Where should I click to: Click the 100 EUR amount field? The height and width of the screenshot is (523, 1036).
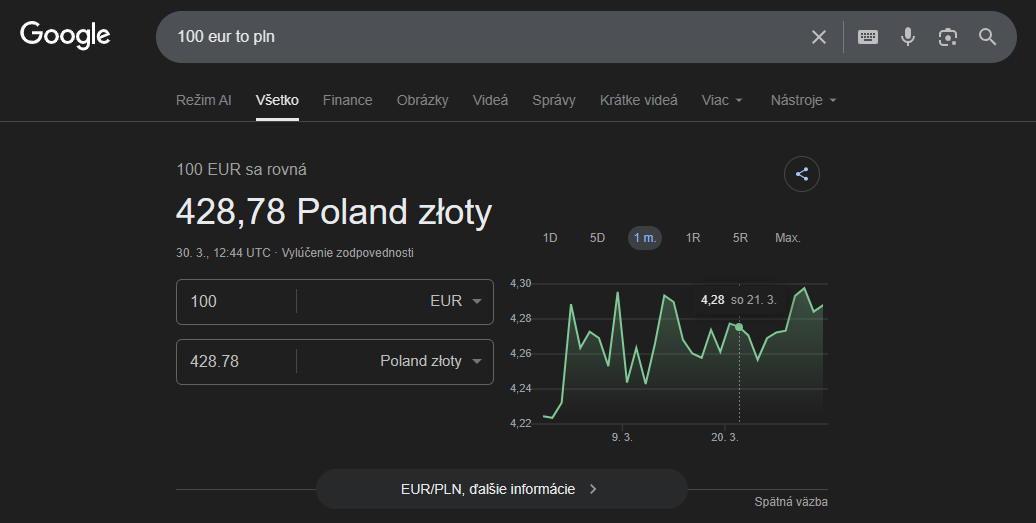235,301
